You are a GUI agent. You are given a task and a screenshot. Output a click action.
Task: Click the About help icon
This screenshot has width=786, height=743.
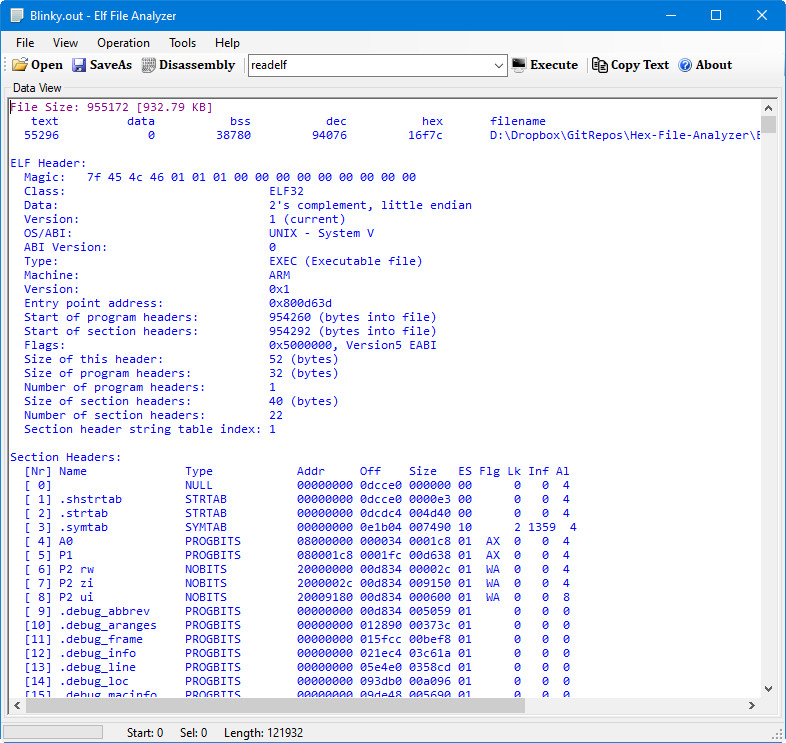[685, 65]
